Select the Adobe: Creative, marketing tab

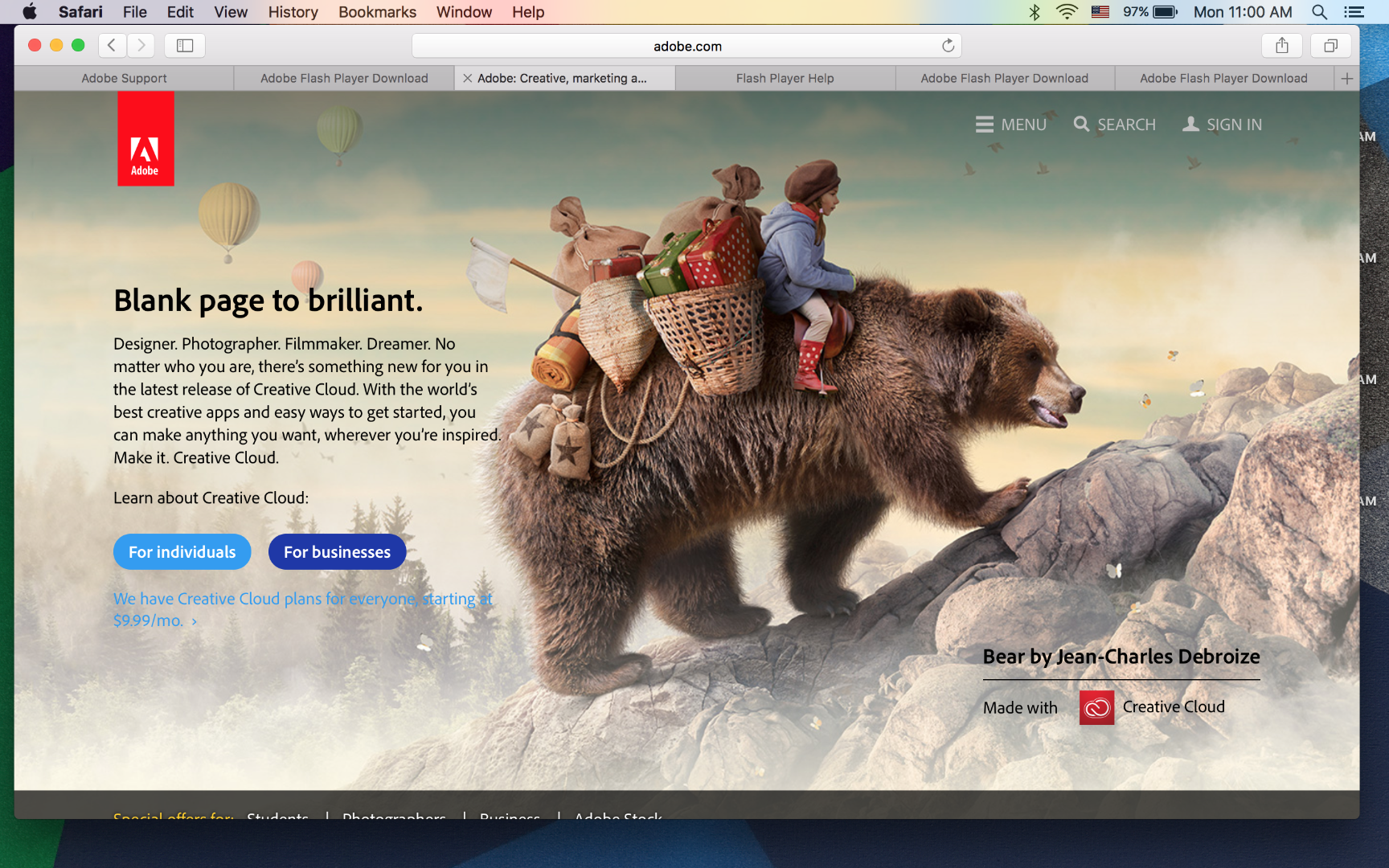pos(564,78)
